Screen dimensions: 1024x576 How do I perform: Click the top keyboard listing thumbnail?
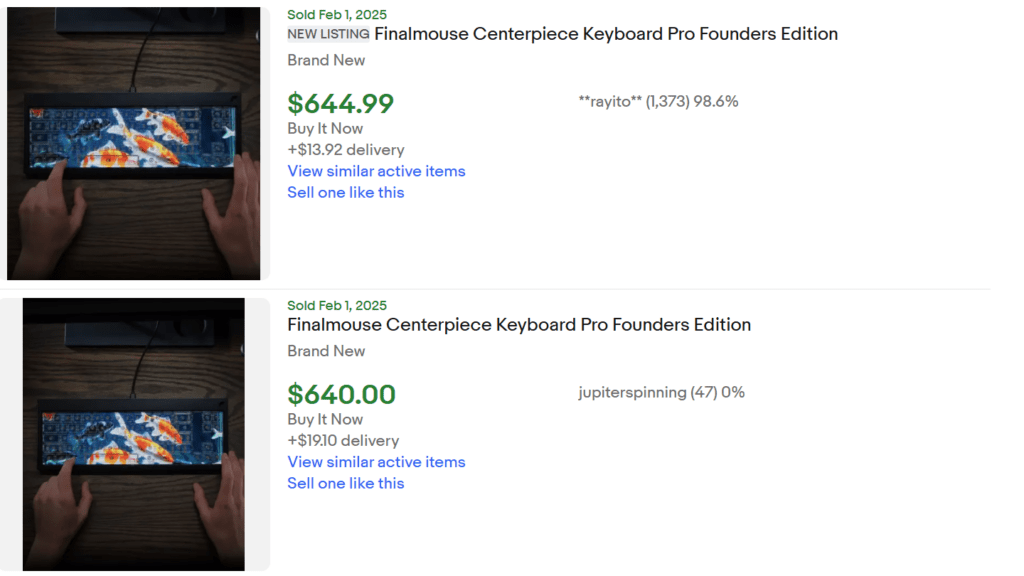pos(135,141)
